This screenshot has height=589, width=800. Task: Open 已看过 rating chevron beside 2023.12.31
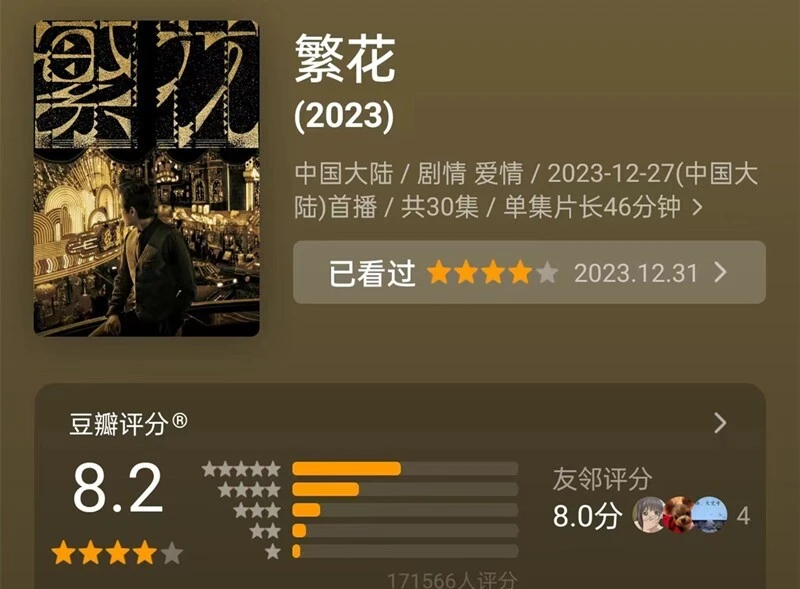point(720,272)
